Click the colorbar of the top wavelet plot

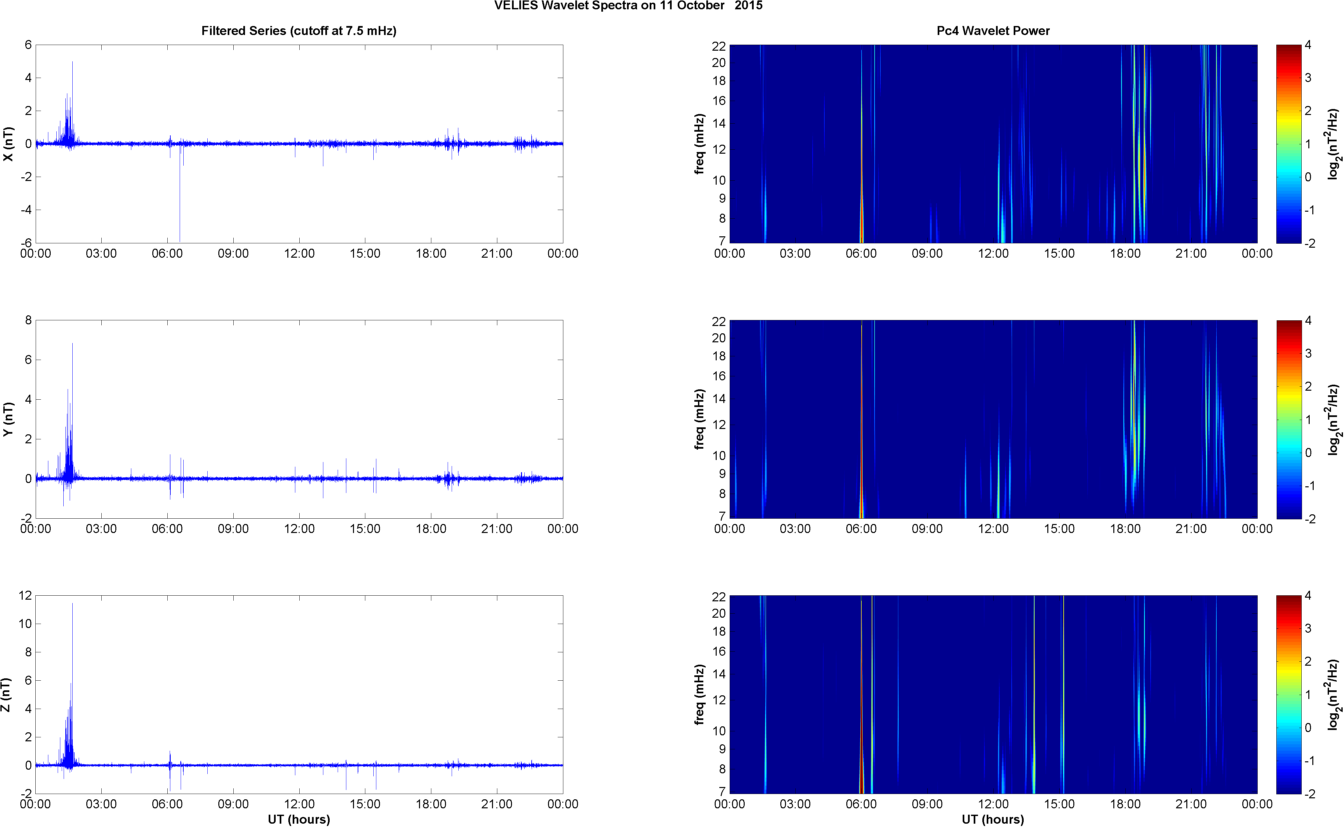[1290, 143]
